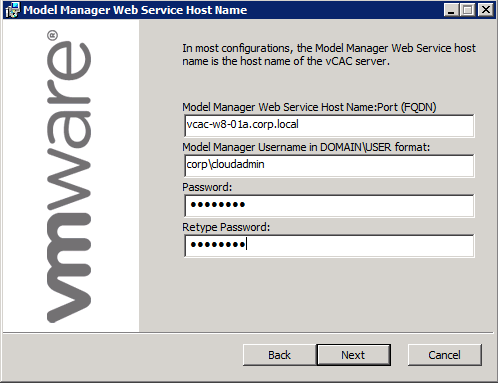Viewport: 498px width, 383px height.
Task: Proceed with the Next button
Action: (x=353, y=355)
